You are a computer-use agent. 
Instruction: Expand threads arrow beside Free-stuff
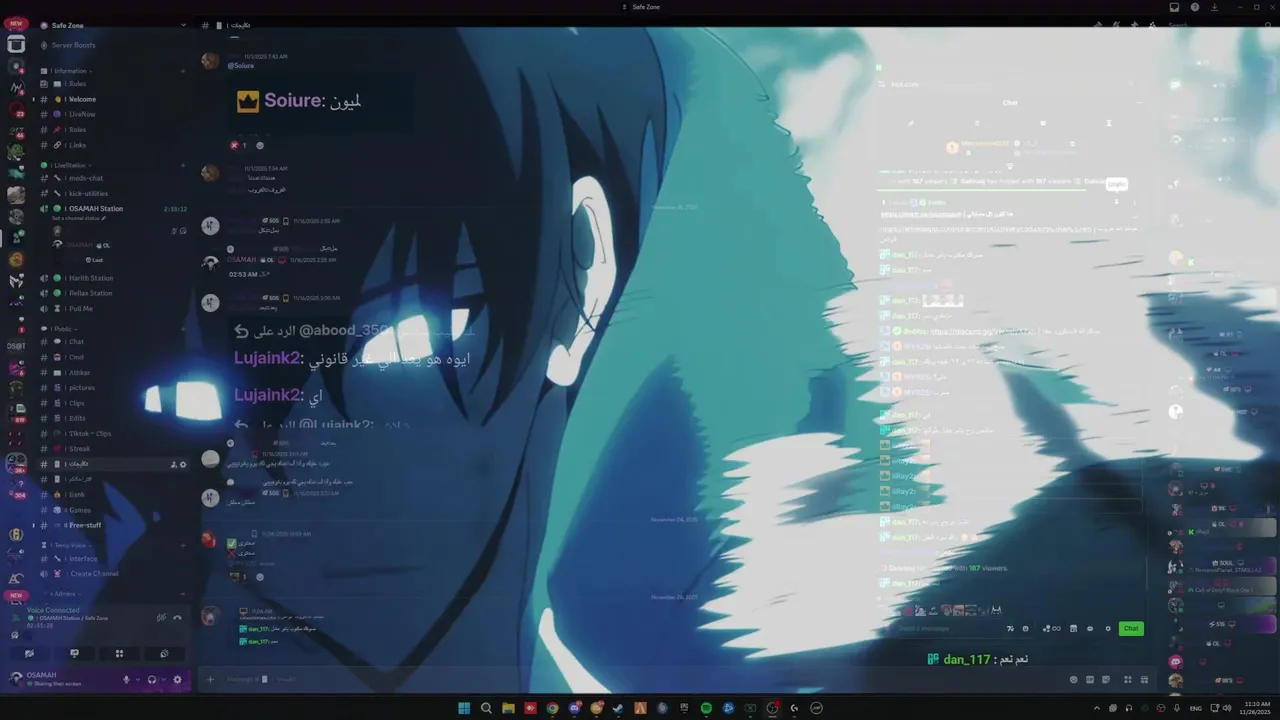33,525
